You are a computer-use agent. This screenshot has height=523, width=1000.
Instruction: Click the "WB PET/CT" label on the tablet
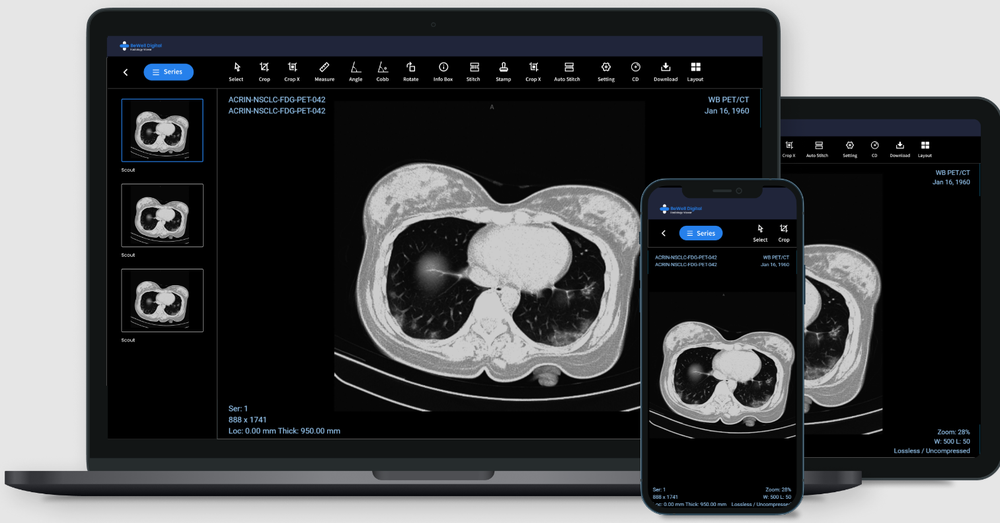pyautogui.click(x=953, y=173)
